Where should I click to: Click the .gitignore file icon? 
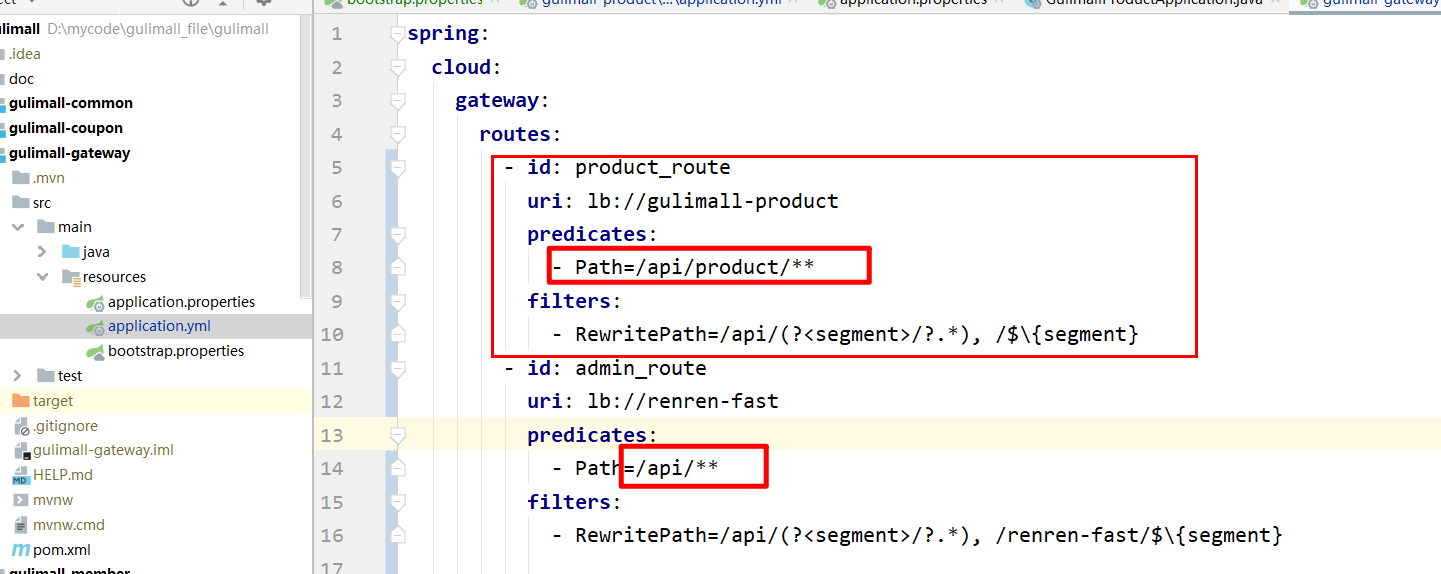pyautogui.click(x=21, y=426)
